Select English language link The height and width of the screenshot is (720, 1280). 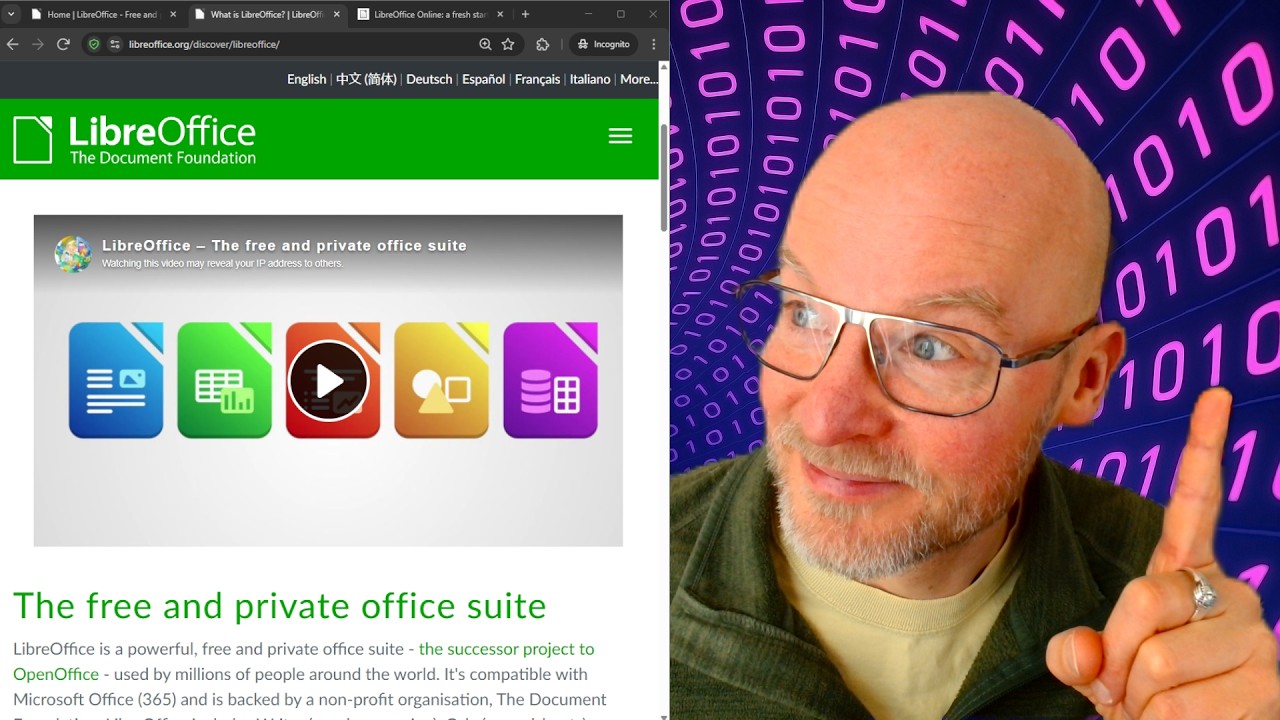point(306,79)
